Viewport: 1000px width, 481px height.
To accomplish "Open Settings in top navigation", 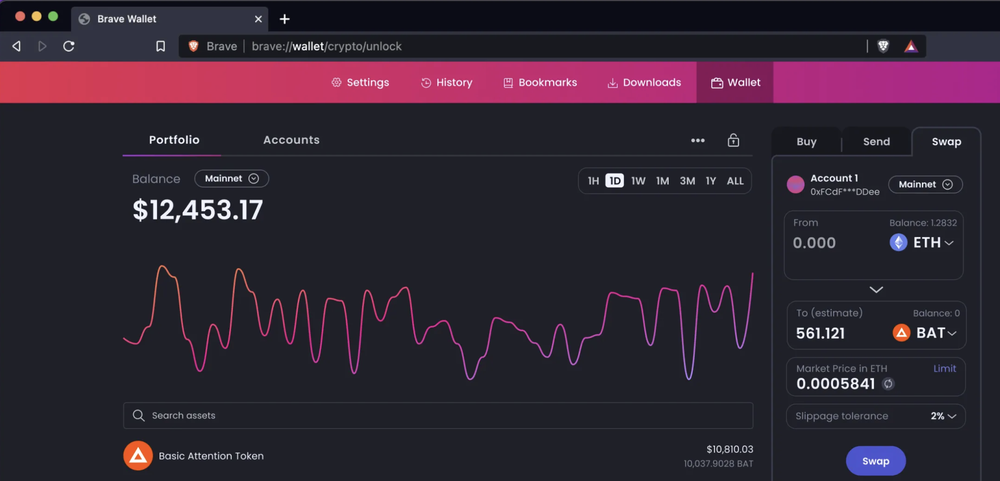I will pyautogui.click(x=360, y=82).
